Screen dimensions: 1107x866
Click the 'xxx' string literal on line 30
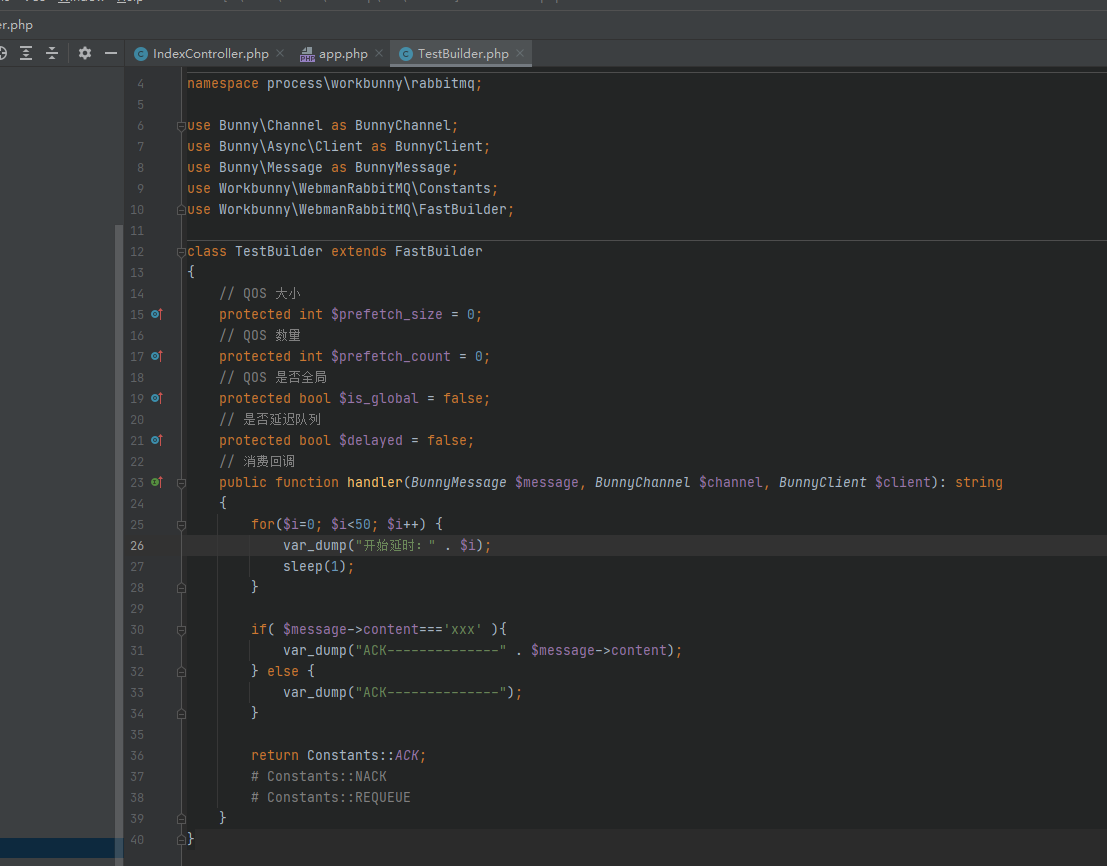pos(463,630)
